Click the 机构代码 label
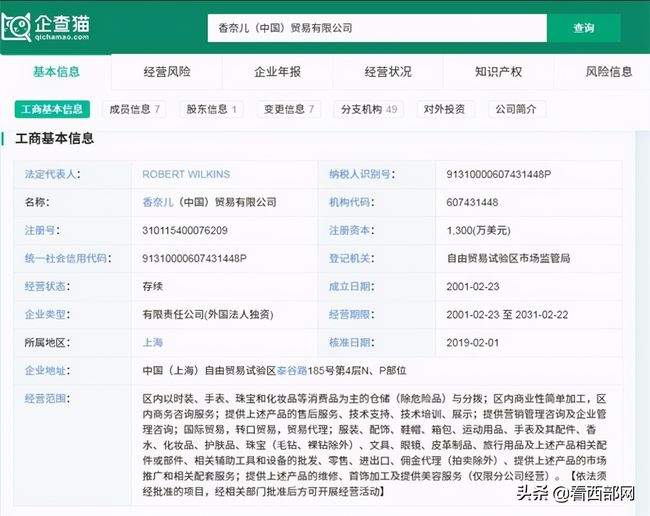This screenshot has height=516, width=650. [x=351, y=202]
